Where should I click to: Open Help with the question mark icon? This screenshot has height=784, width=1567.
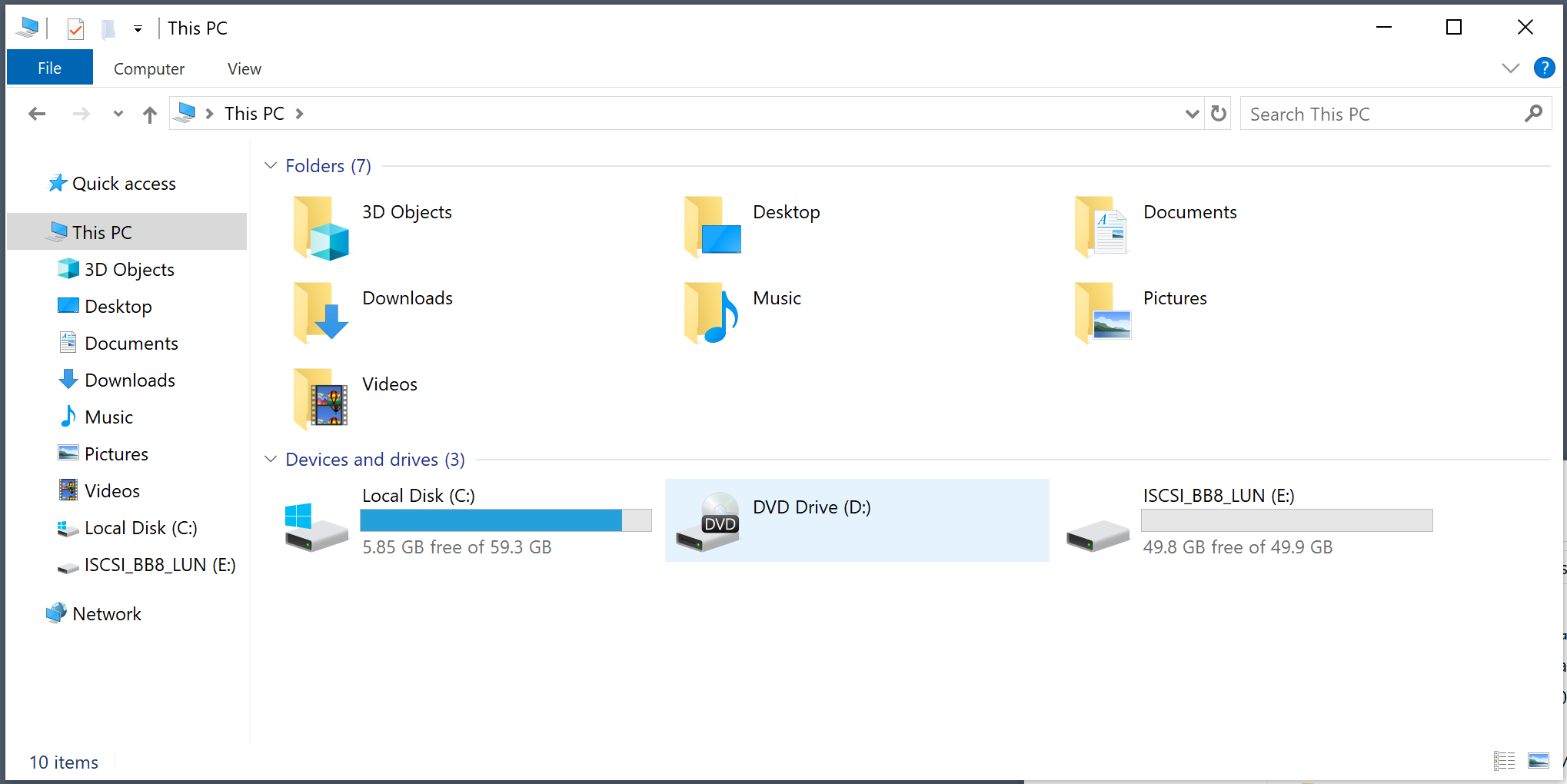tap(1544, 68)
